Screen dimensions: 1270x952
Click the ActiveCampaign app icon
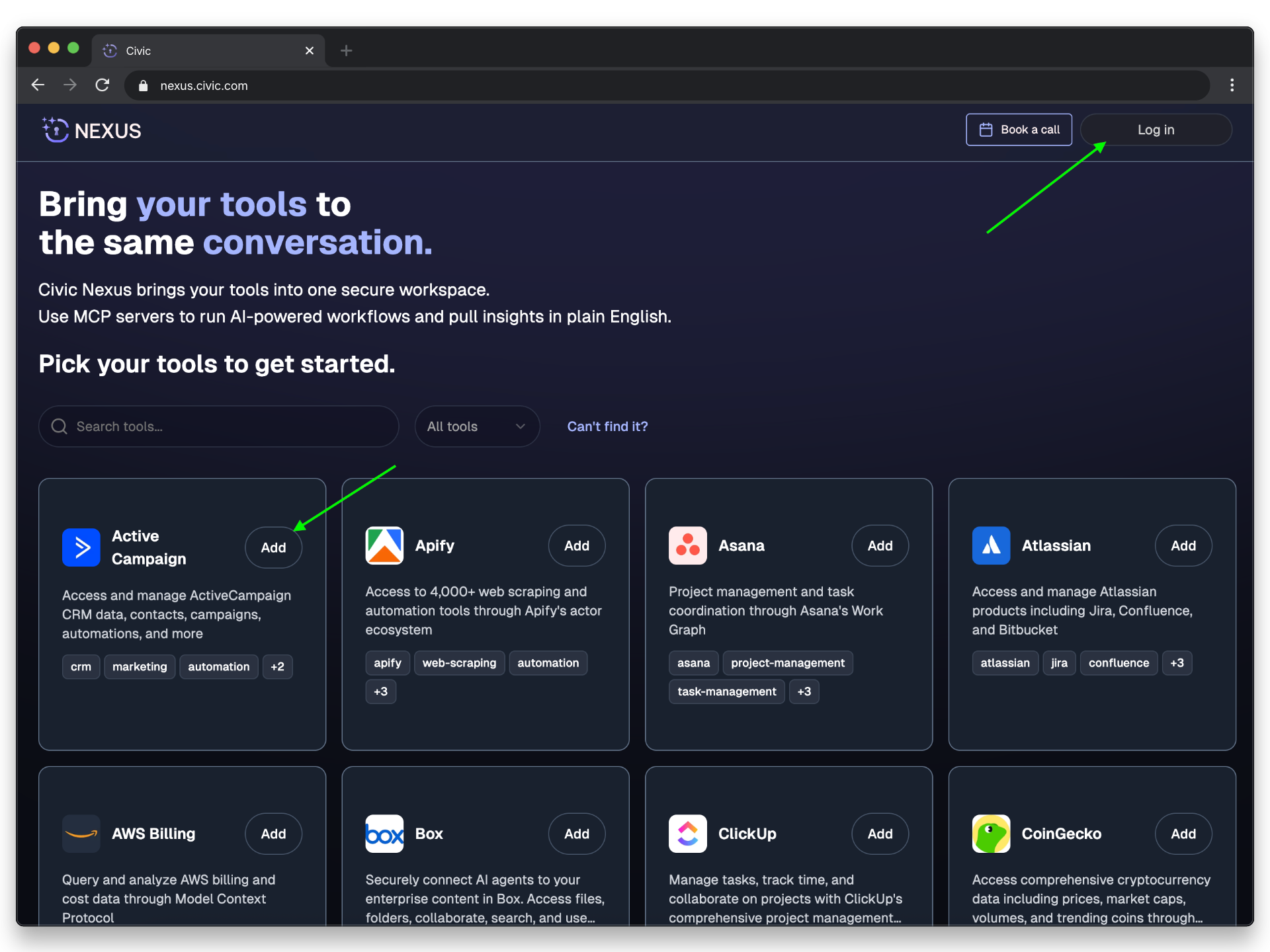(81, 547)
